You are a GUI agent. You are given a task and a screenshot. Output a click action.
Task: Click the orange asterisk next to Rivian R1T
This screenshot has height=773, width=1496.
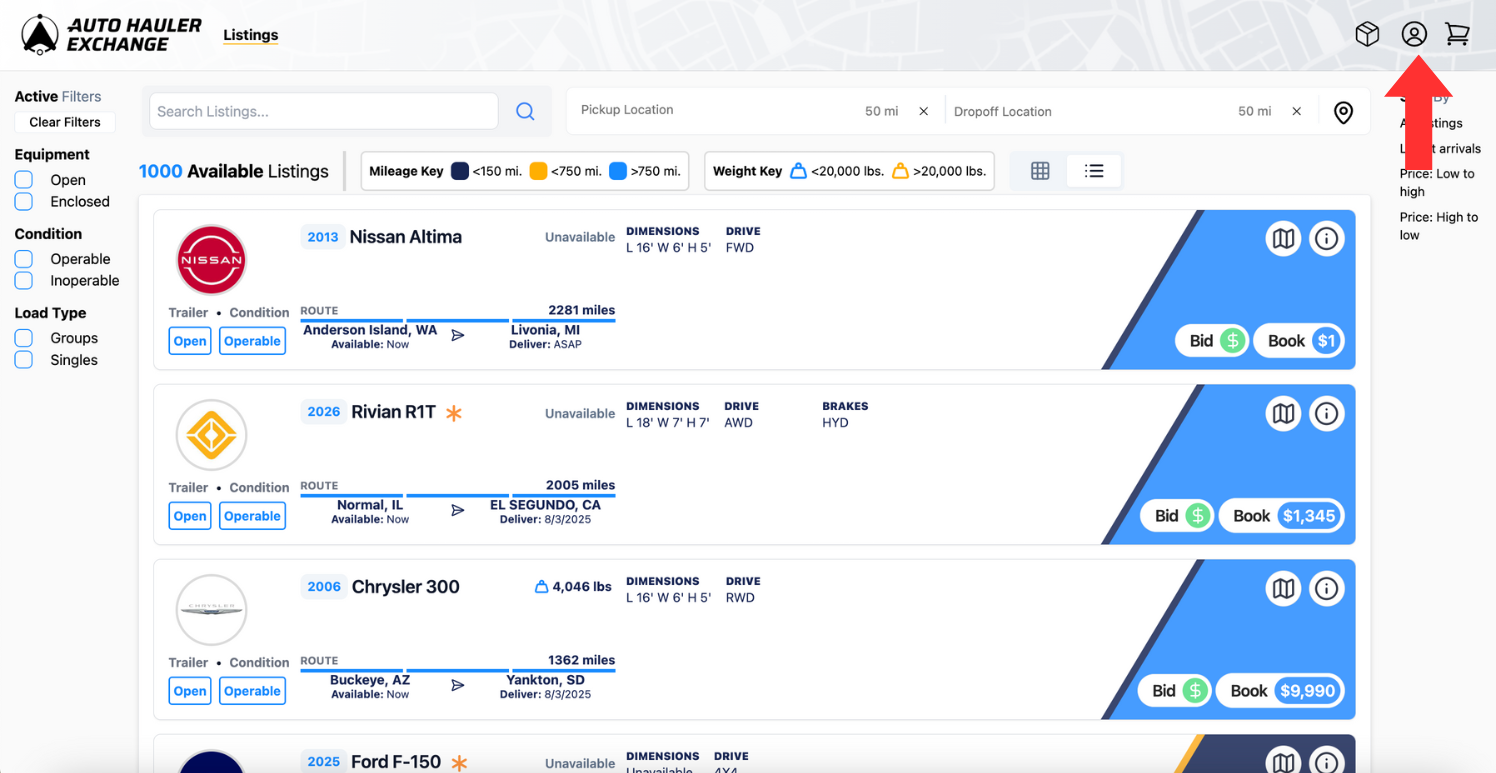click(454, 412)
